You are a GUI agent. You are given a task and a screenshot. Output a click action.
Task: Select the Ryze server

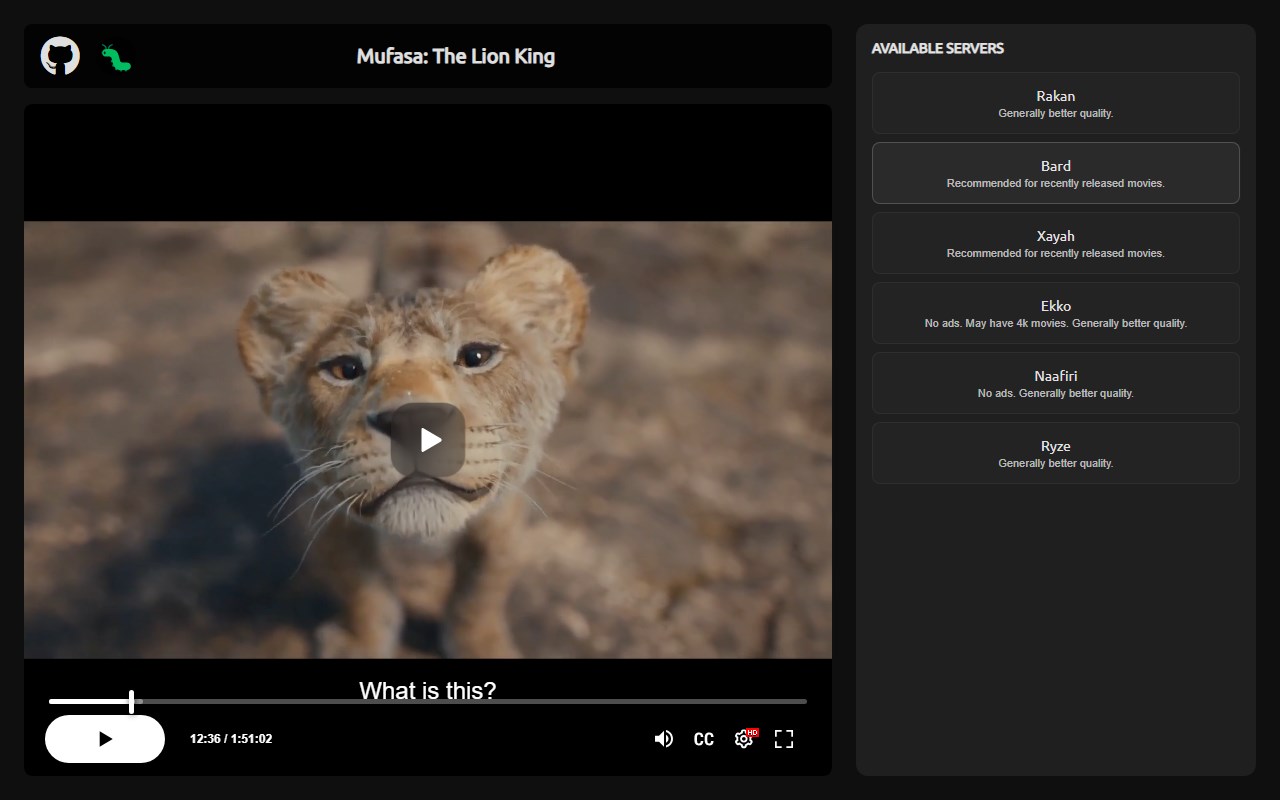click(1056, 453)
